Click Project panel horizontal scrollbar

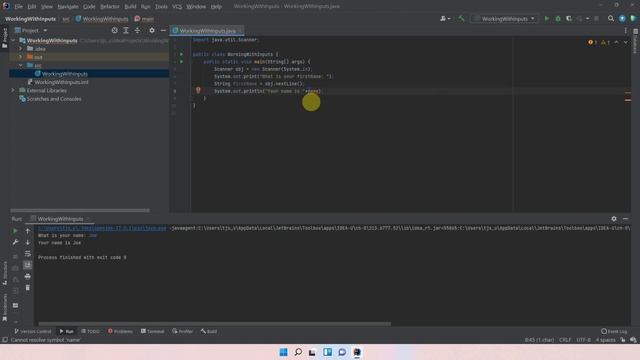coord(80,210)
